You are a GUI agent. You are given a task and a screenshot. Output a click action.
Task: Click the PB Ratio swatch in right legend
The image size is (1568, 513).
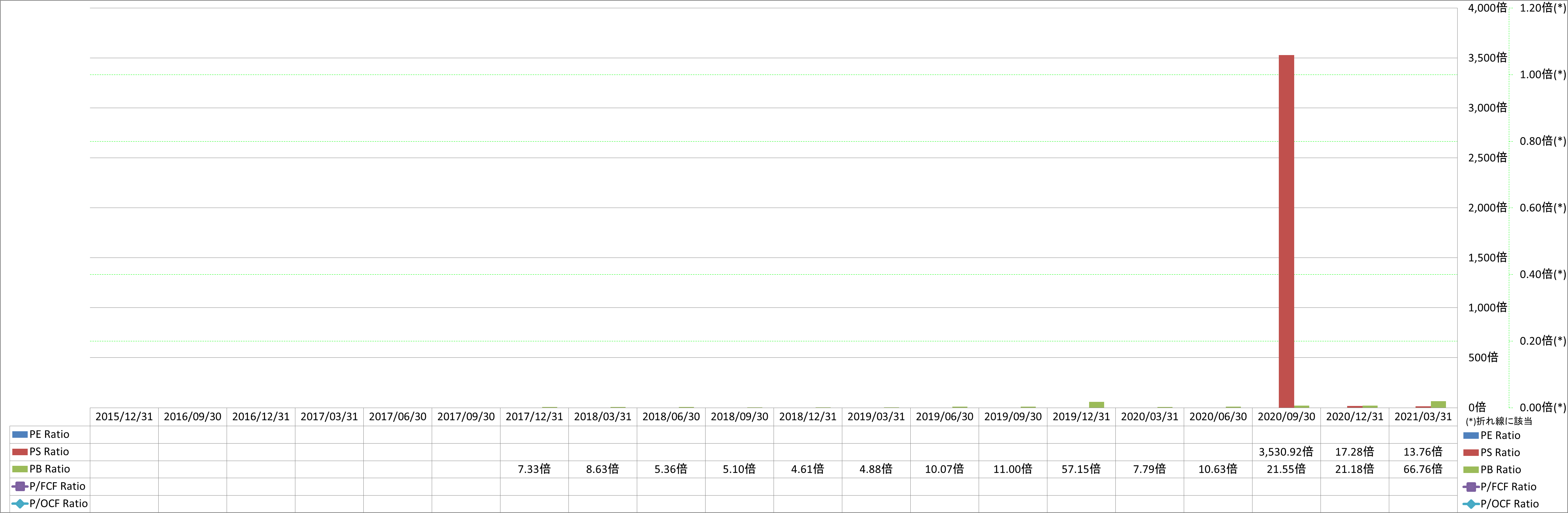1471,470
